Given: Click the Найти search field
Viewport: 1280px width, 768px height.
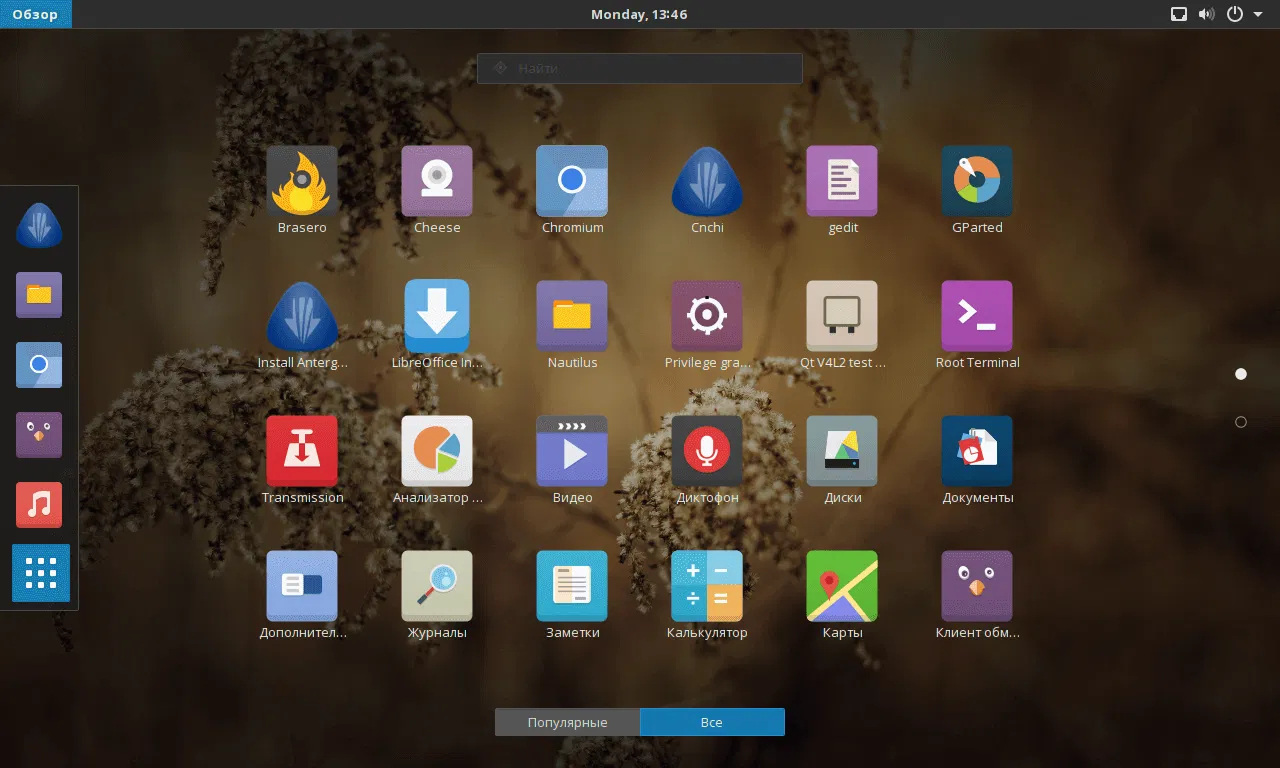Looking at the screenshot, I should tap(640, 68).
